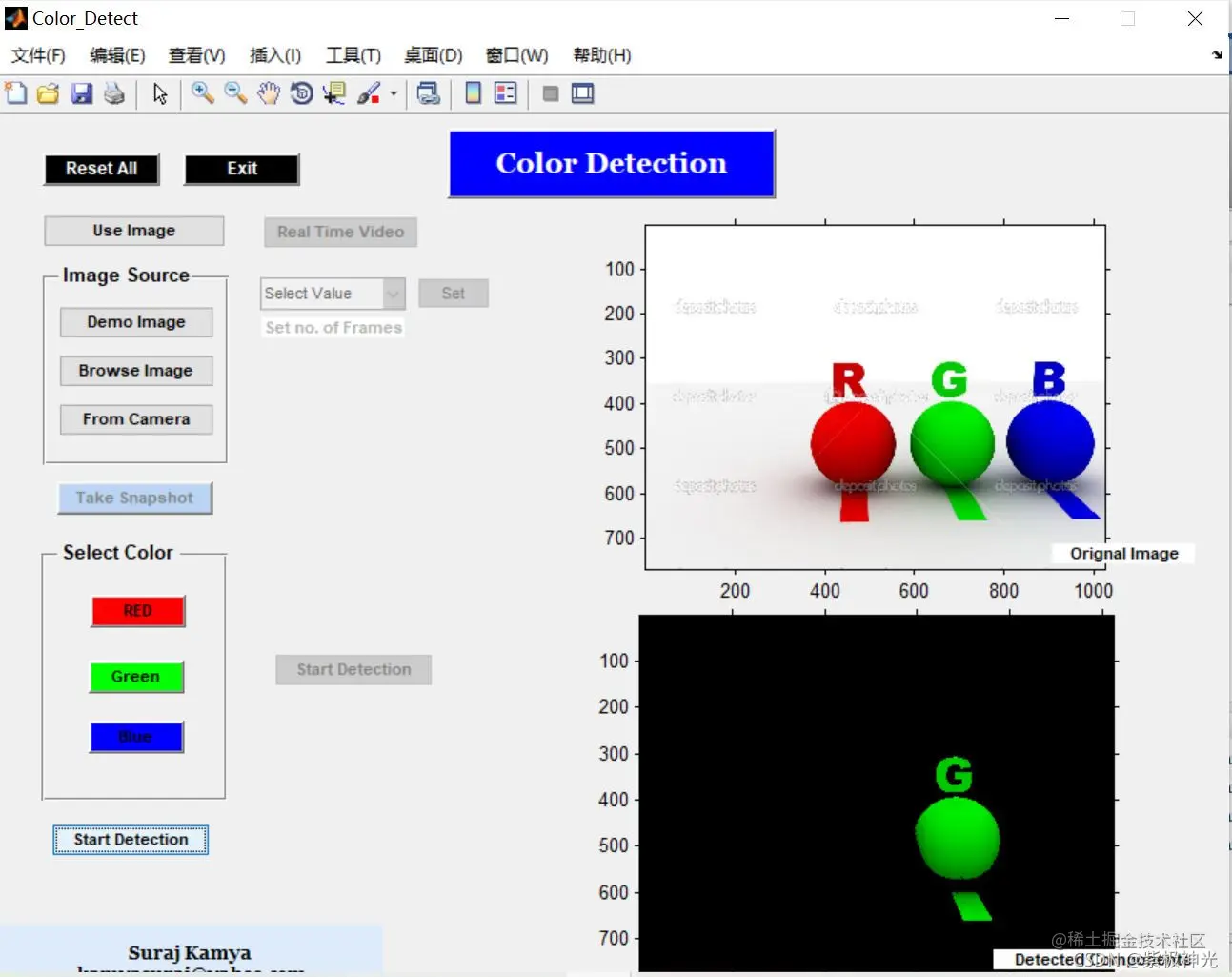The image size is (1232, 977).
Task: Click the Suraj Kamya author text
Action: (190, 952)
